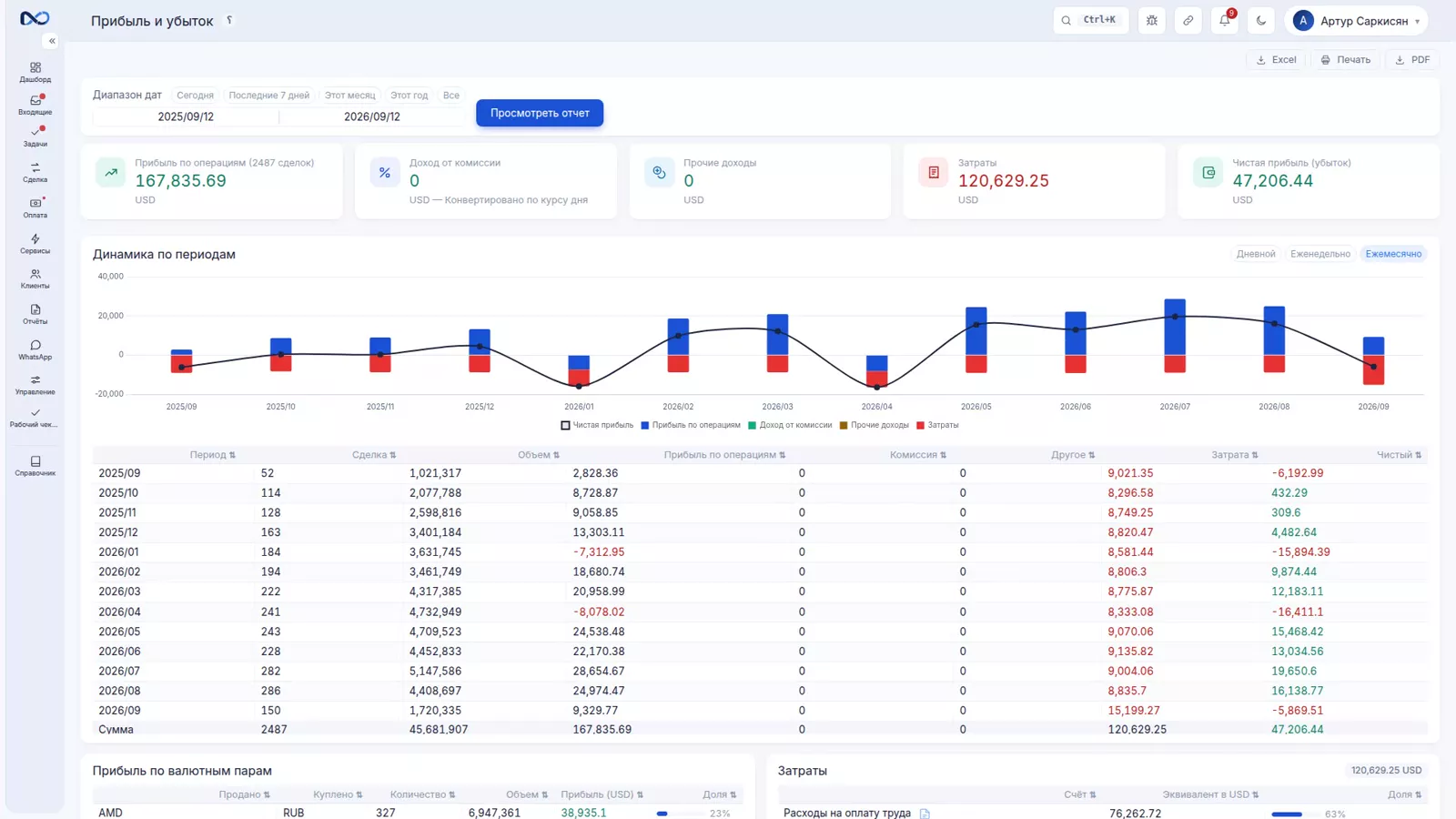Open Сервисы in the sidebar

coord(35,244)
